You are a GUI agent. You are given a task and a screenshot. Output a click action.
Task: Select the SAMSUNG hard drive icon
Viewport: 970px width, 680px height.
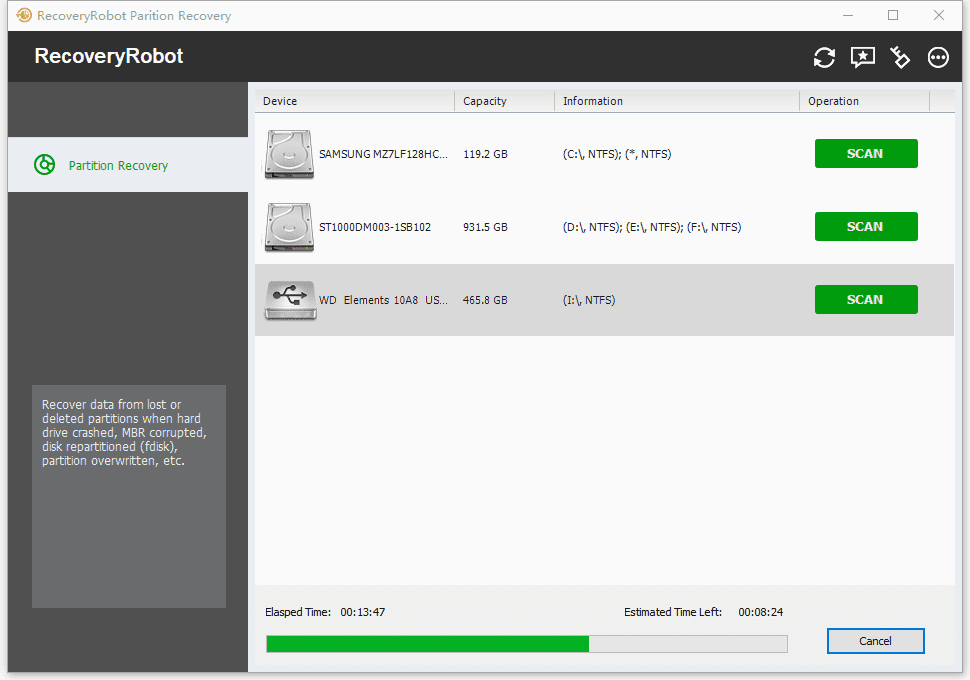click(x=289, y=154)
